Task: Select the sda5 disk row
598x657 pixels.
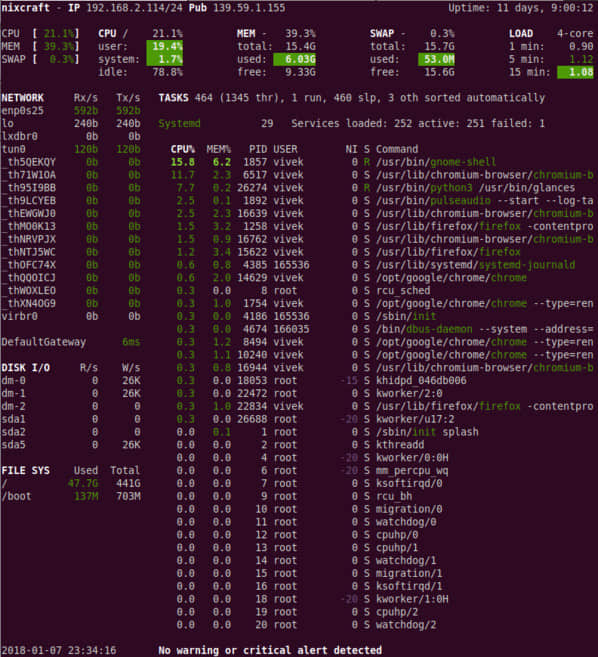Action: tap(71, 445)
